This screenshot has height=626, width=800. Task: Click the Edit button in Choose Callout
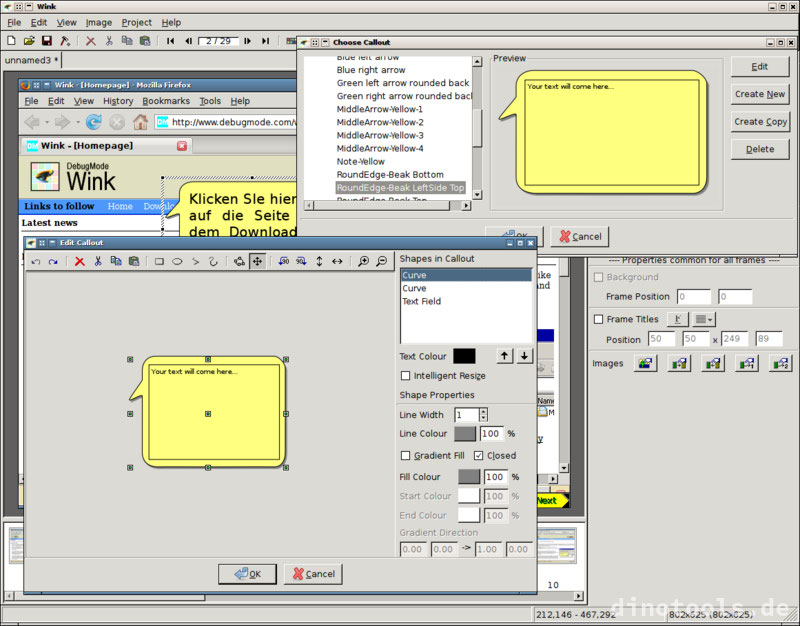tap(760, 66)
